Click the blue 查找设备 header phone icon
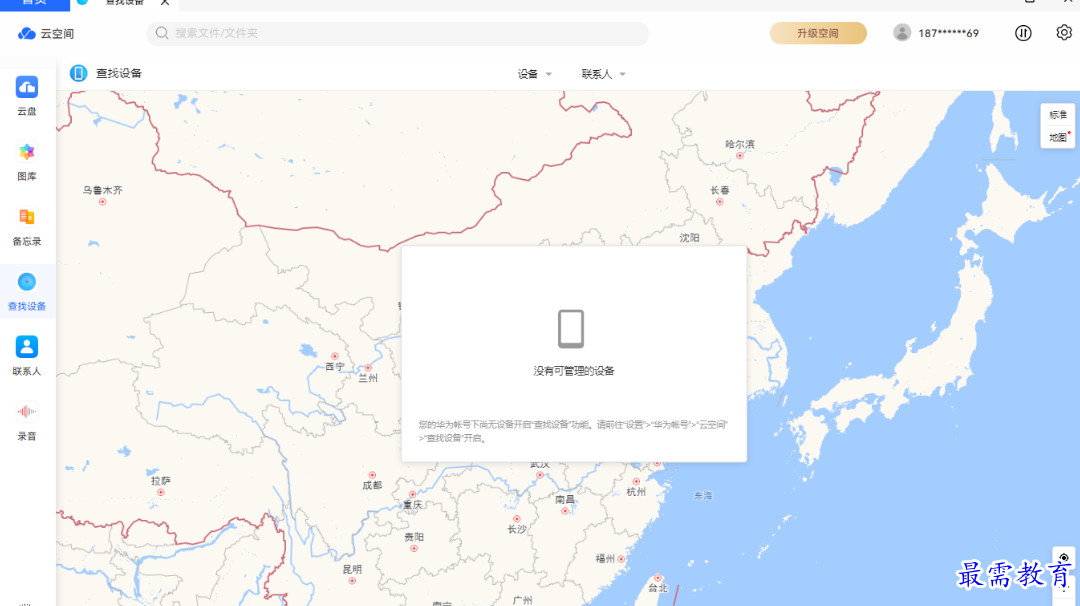This screenshot has height=606, width=1080. [x=79, y=73]
